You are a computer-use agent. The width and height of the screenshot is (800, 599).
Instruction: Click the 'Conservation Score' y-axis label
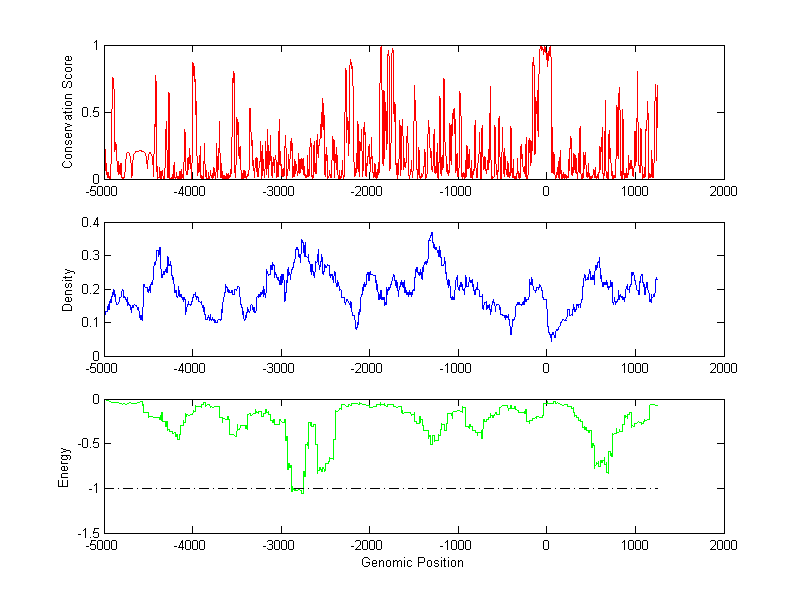coord(68,112)
